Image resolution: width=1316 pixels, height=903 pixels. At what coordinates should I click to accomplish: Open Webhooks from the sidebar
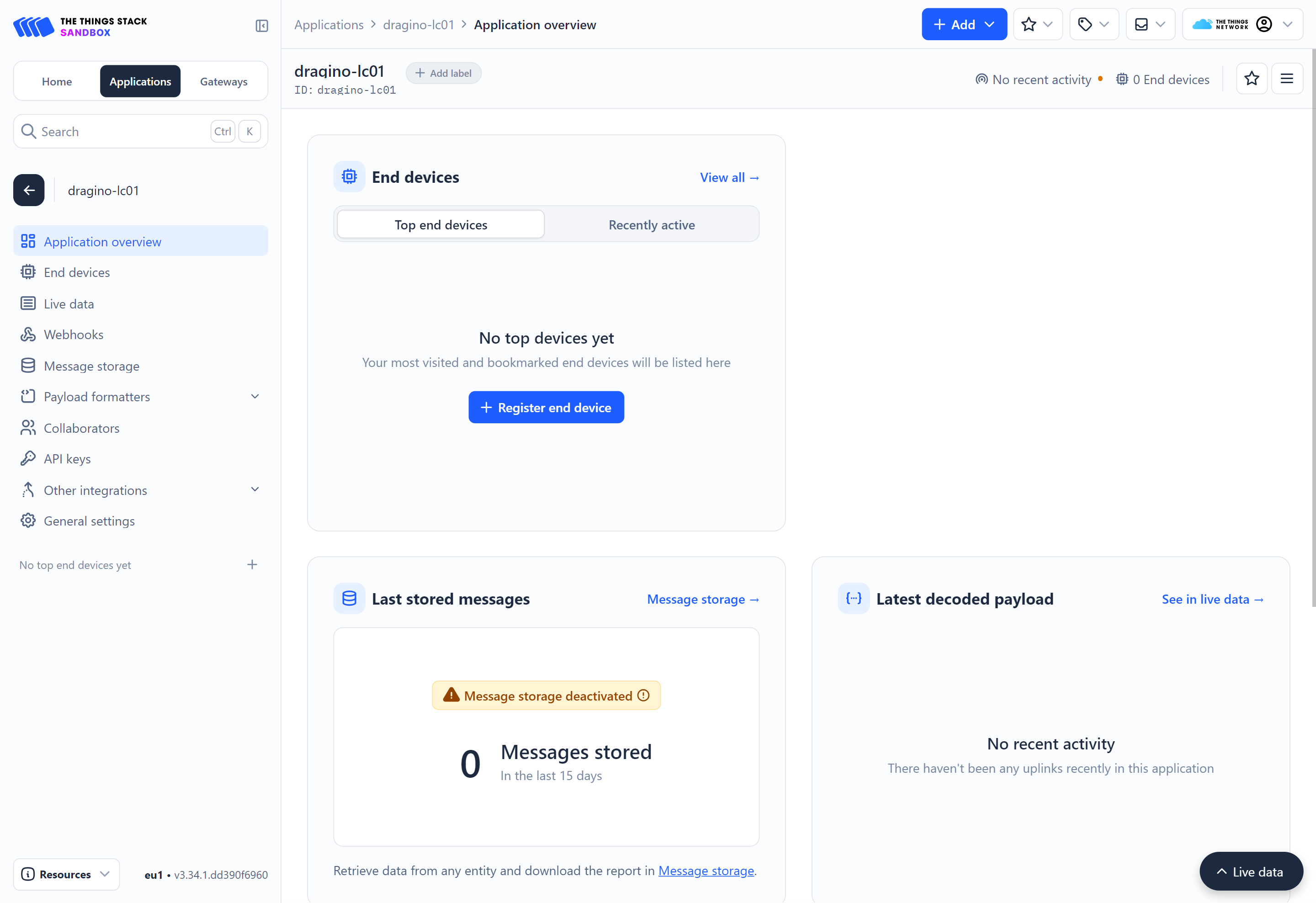(74, 335)
